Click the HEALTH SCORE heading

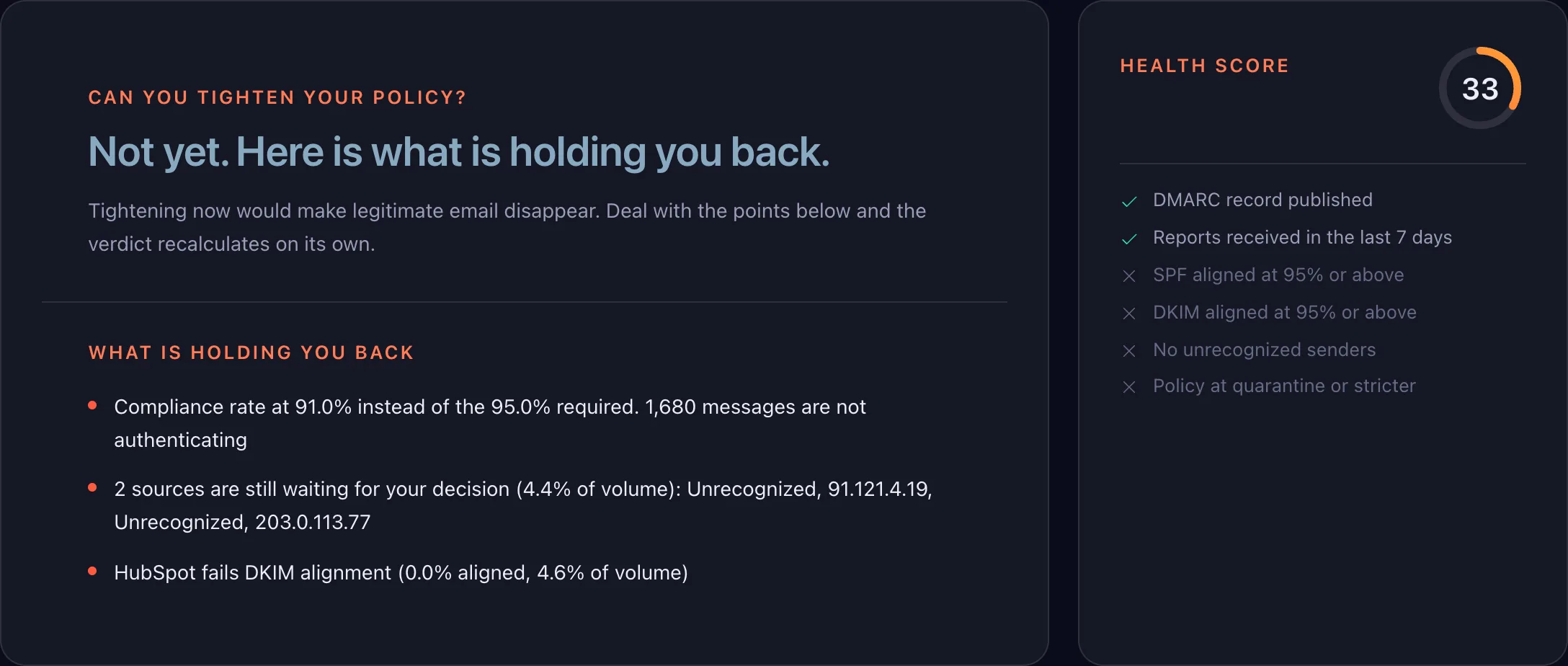[1205, 66]
